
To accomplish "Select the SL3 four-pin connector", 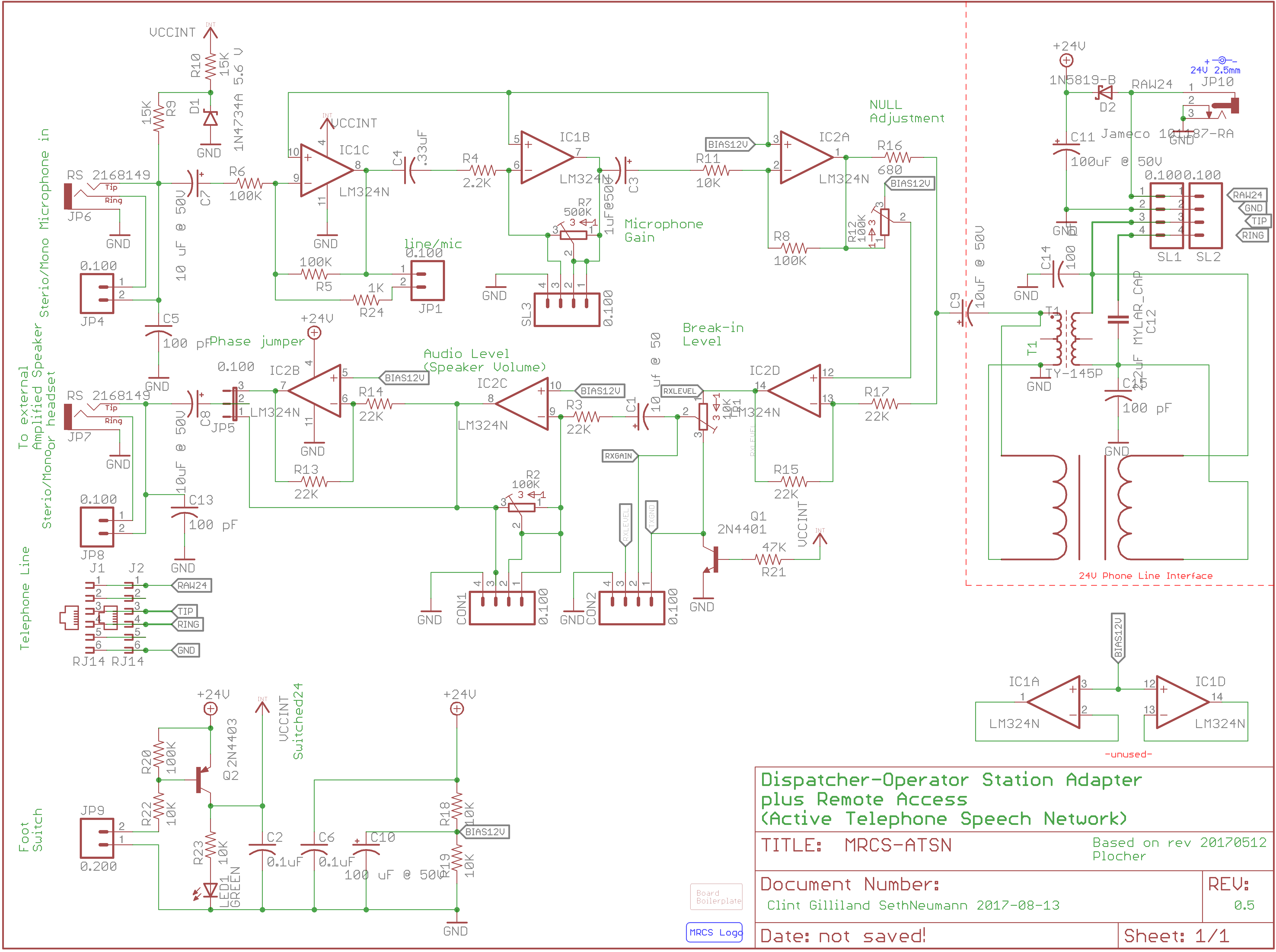I will (x=567, y=310).
